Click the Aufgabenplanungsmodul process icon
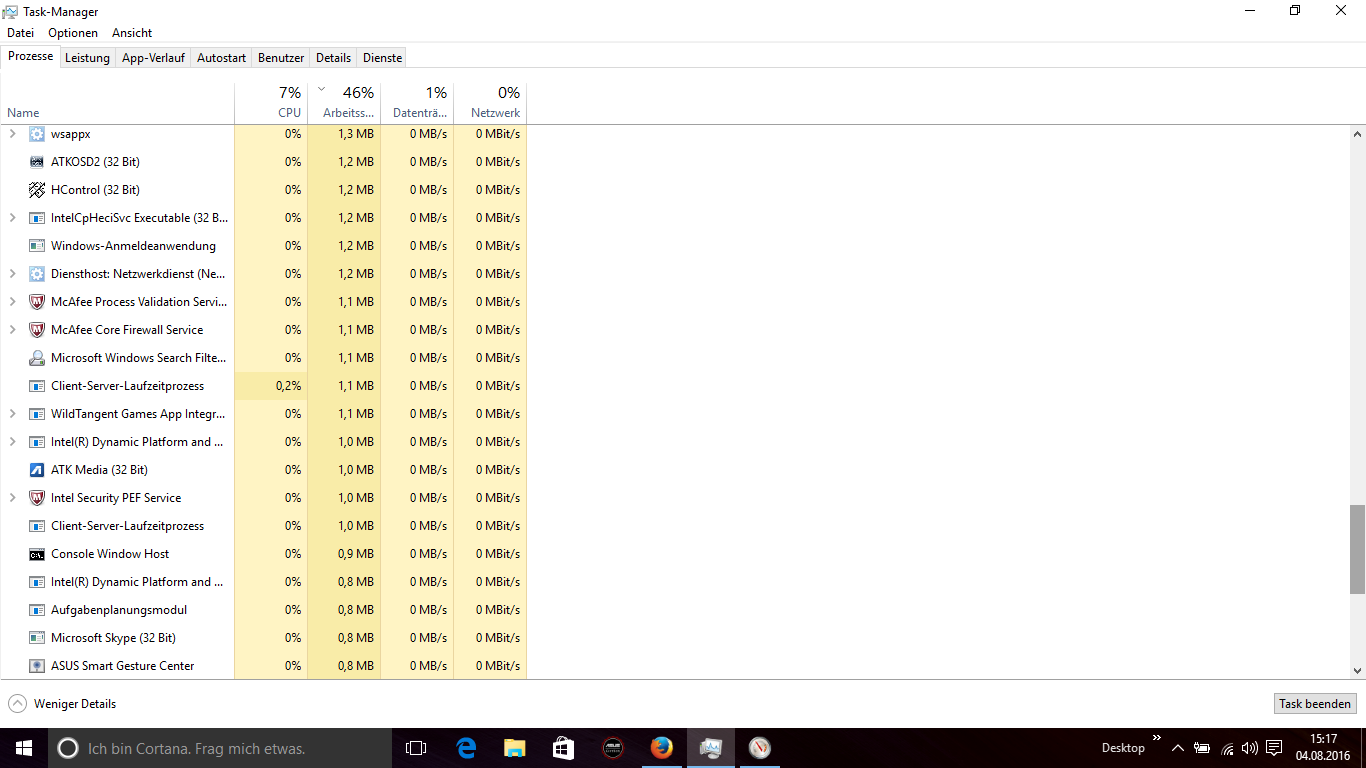This screenshot has width=1366, height=768. coord(37,610)
